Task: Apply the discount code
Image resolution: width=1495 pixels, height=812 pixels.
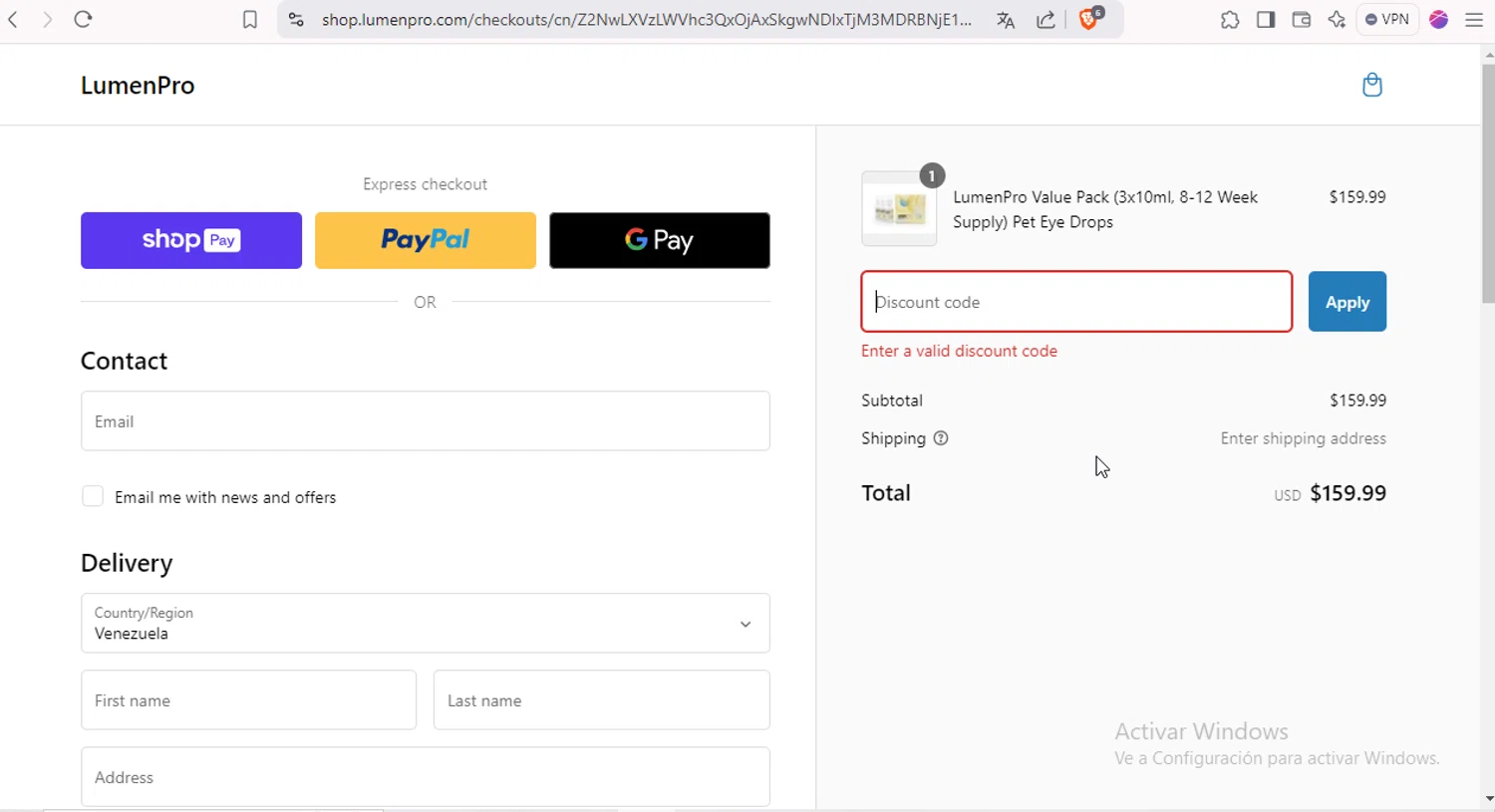Action: pyautogui.click(x=1347, y=302)
